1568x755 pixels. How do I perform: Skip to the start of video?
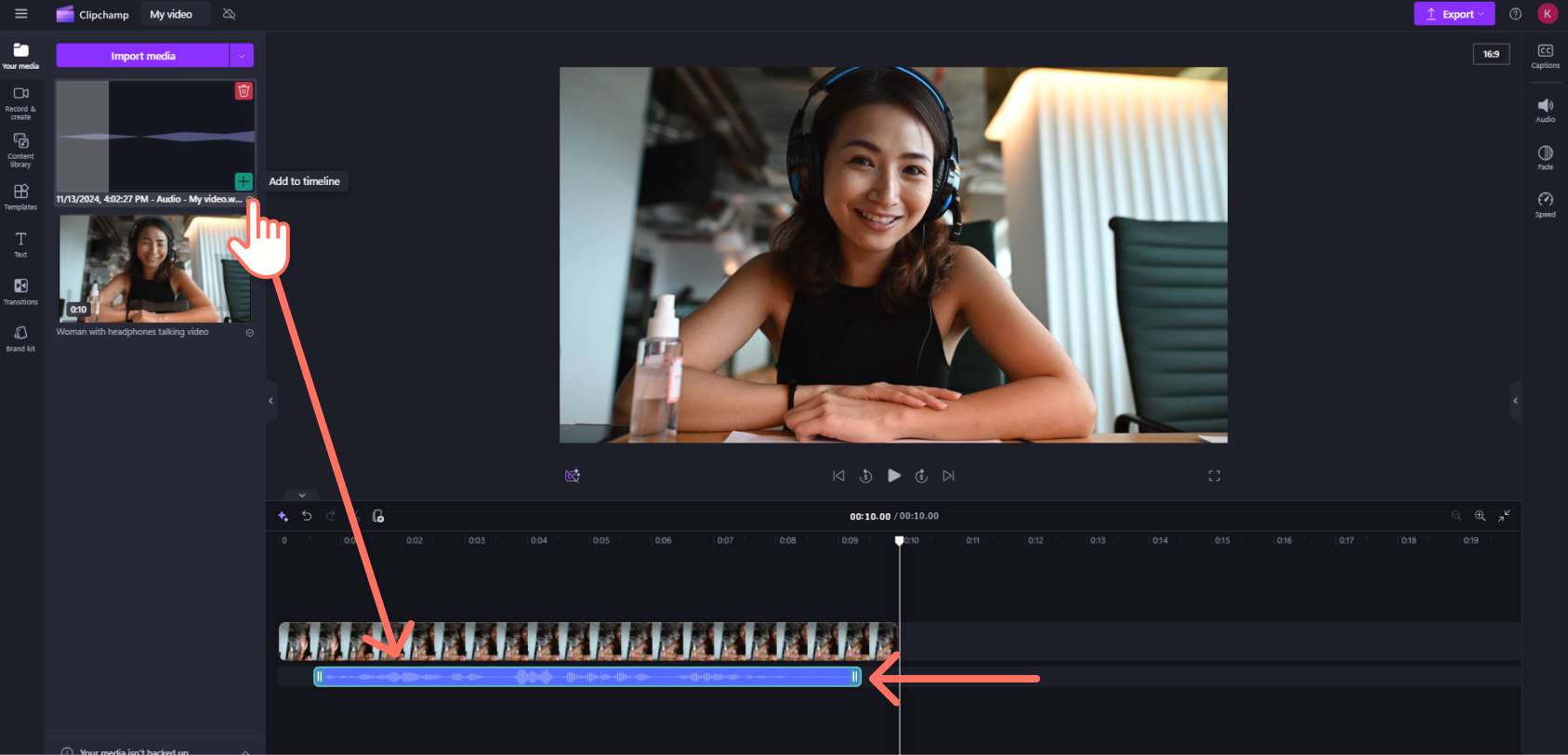(838, 476)
